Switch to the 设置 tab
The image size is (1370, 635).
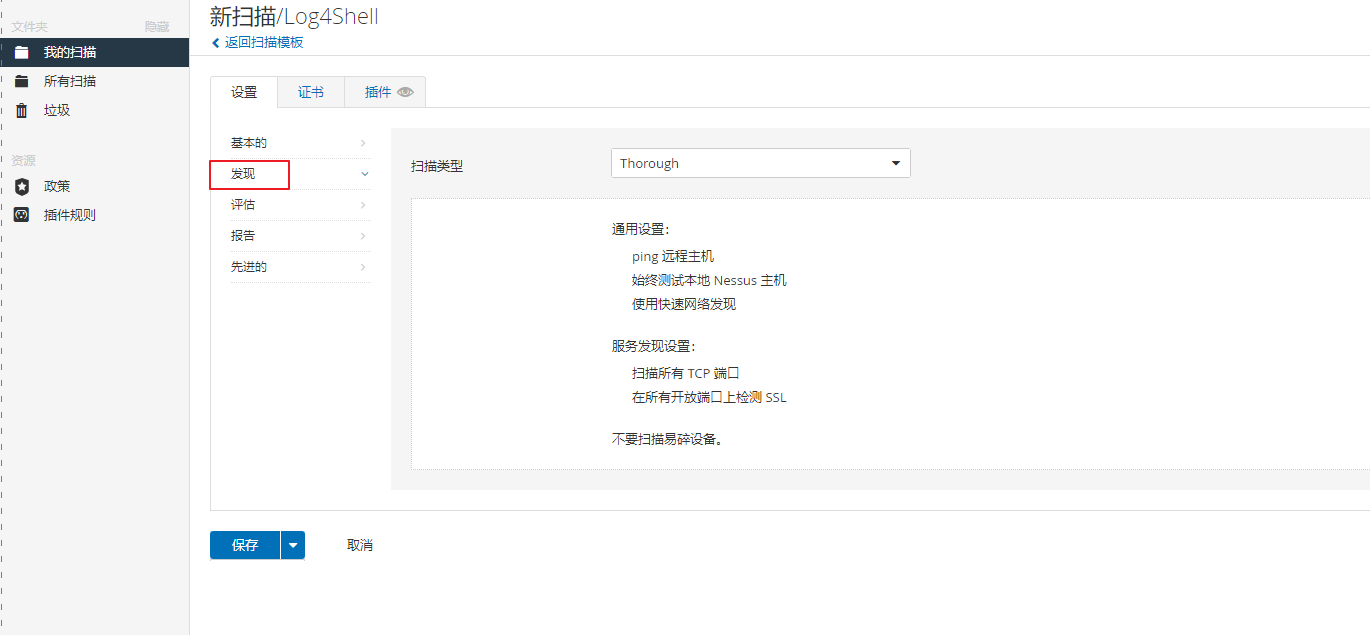coord(244,92)
